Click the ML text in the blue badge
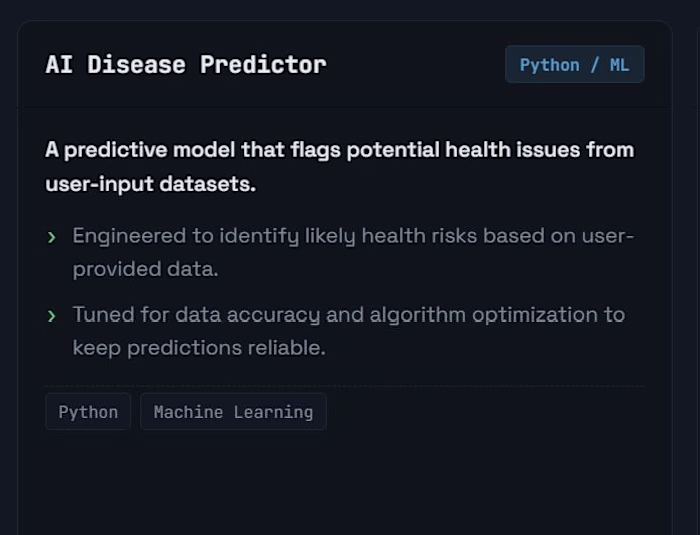The image size is (700, 535). (620, 65)
